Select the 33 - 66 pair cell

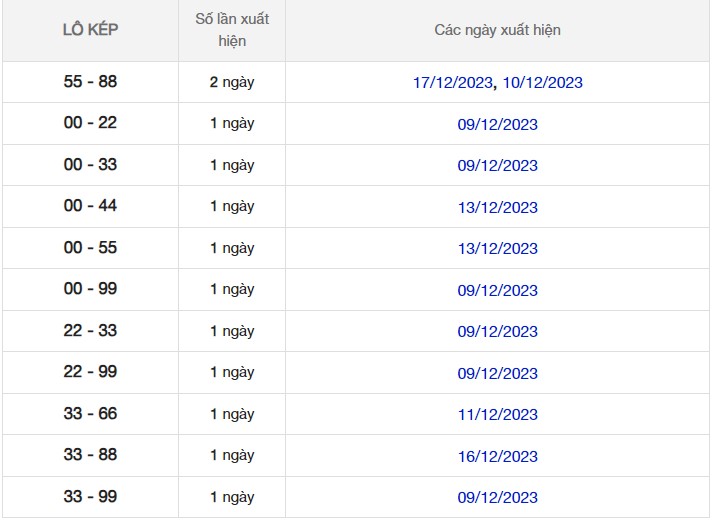(x=90, y=413)
